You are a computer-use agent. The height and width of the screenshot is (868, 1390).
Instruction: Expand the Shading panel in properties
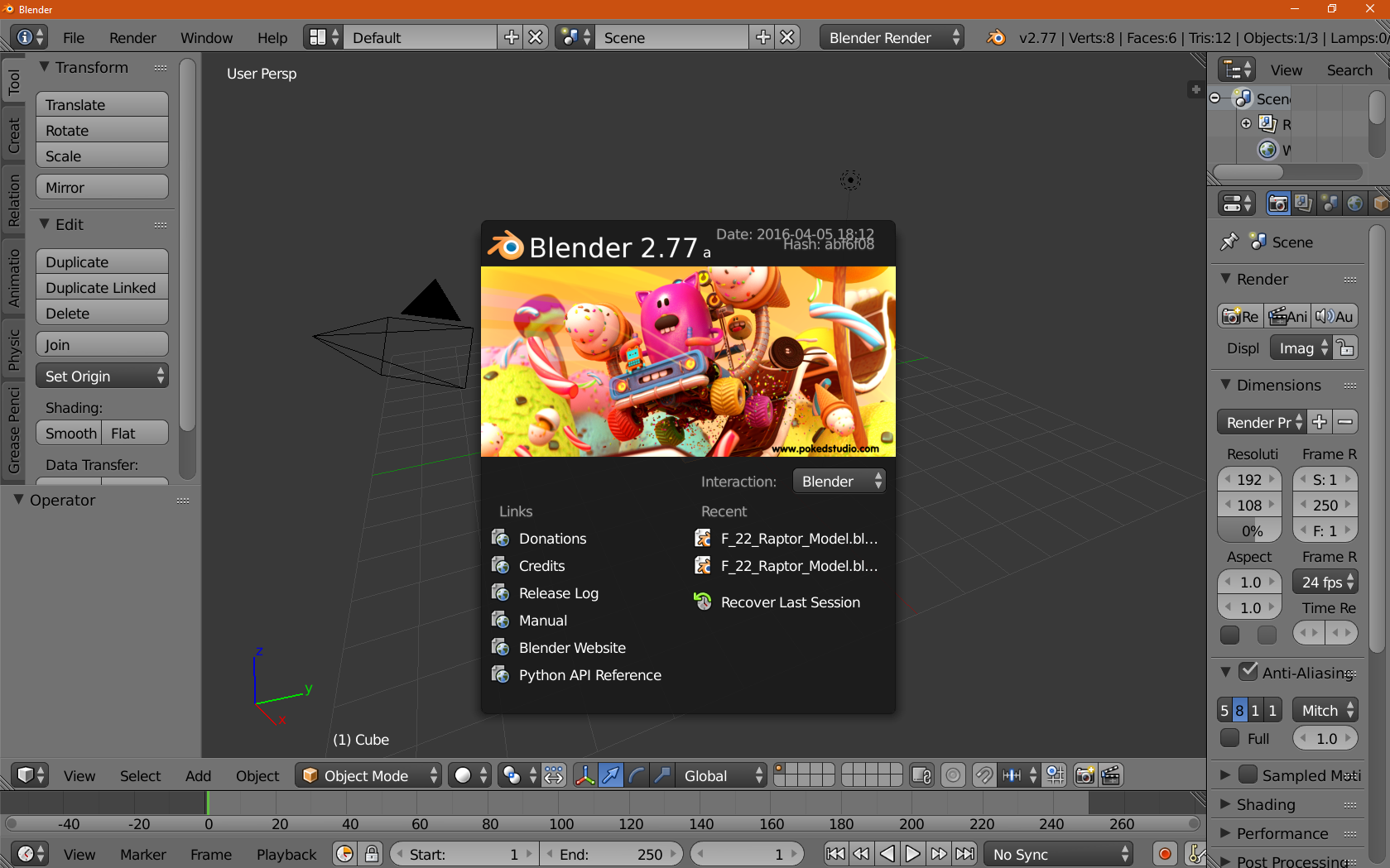1226,804
